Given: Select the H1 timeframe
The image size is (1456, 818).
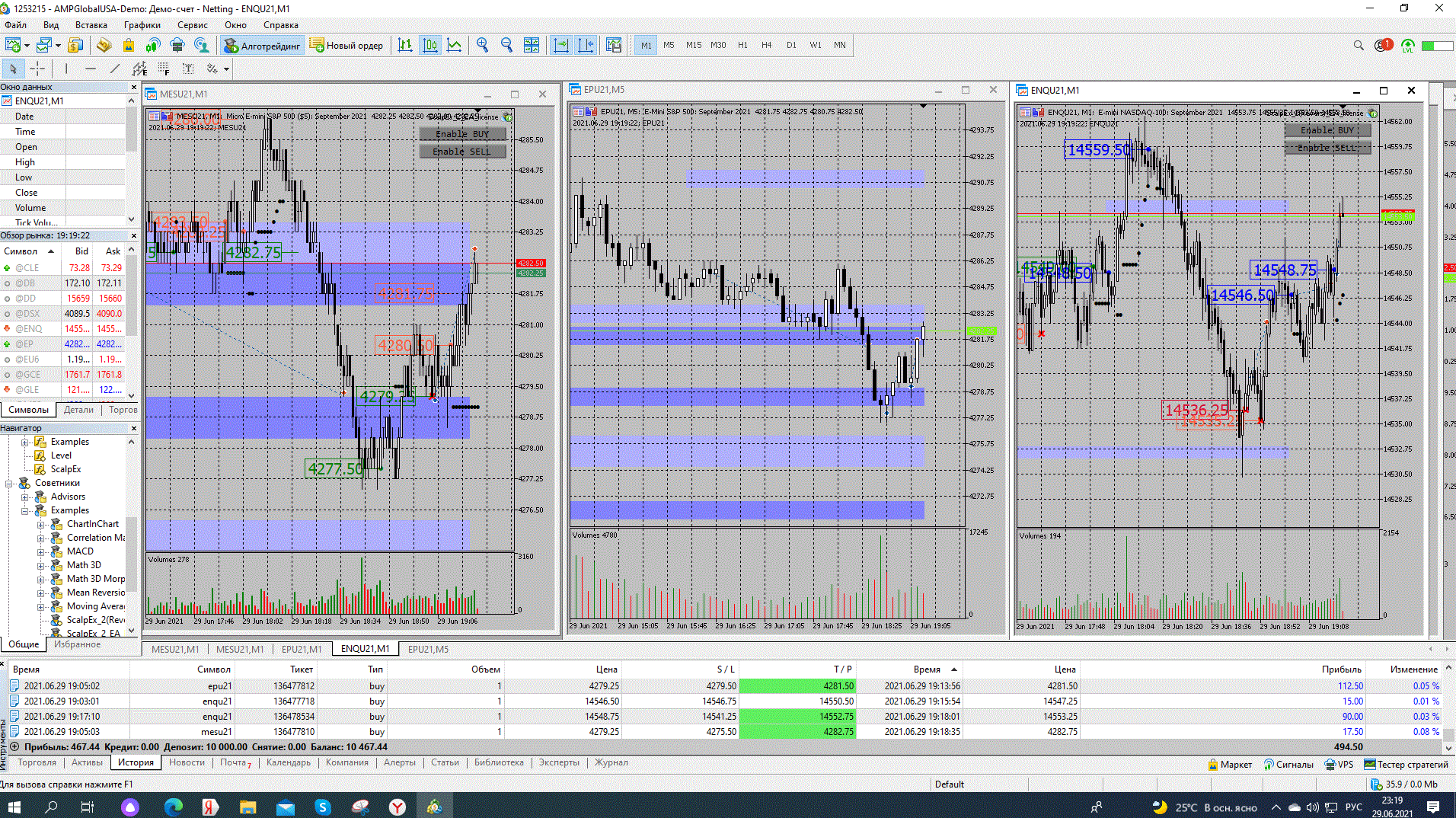Looking at the screenshot, I should tap(742, 46).
